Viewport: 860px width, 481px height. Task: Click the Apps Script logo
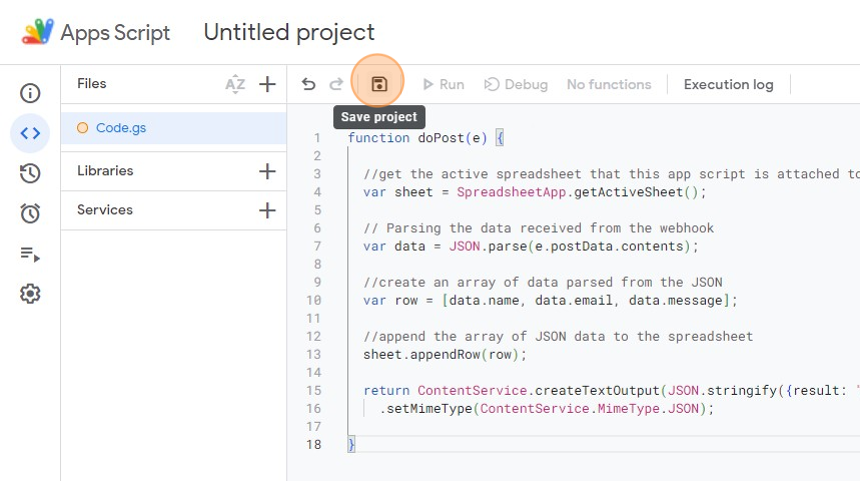click(x=39, y=32)
